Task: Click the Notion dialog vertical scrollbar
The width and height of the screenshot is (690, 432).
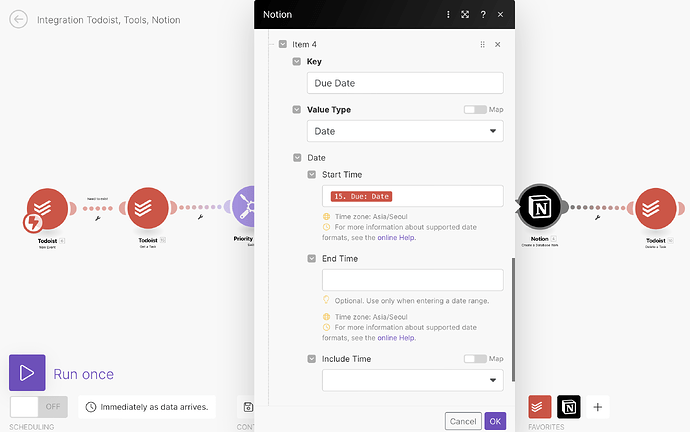Action: point(513,320)
